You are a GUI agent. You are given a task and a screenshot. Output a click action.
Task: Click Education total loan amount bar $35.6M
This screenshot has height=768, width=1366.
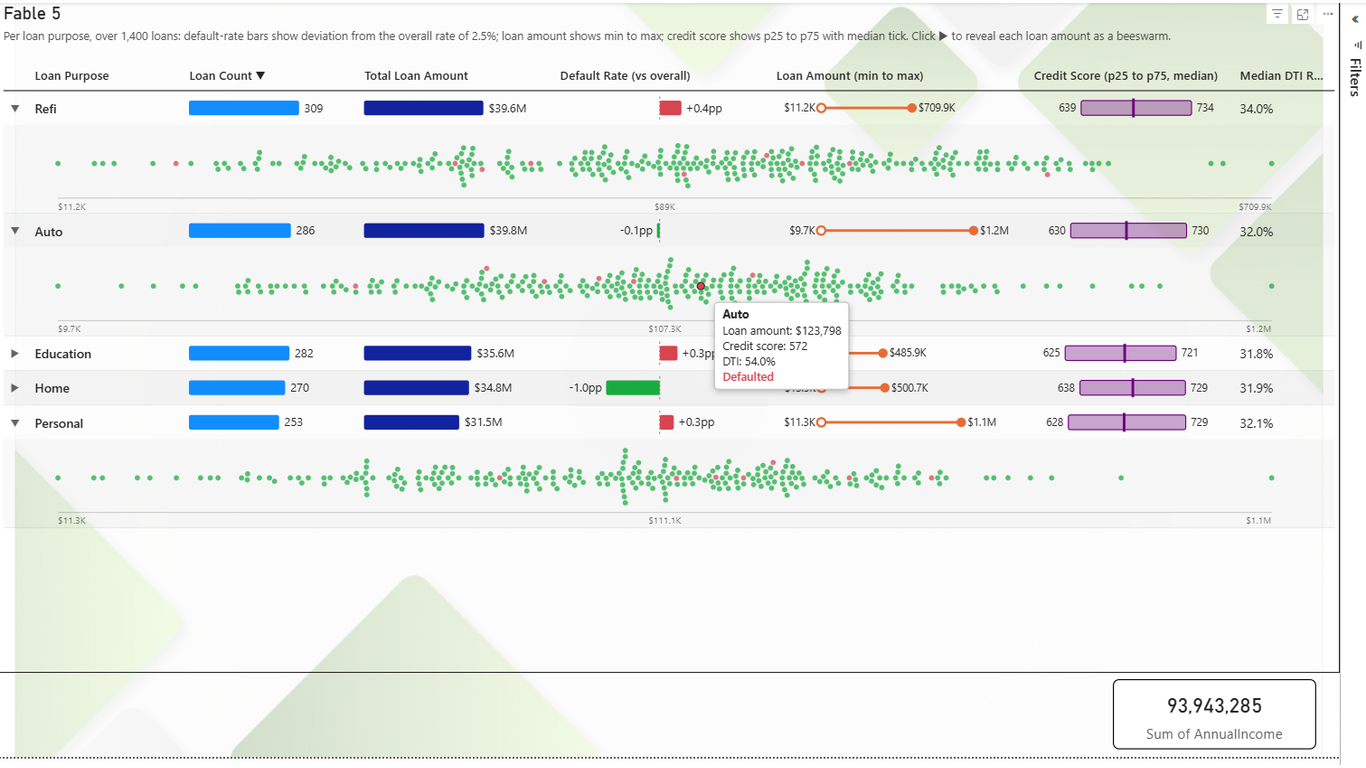pyautogui.click(x=418, y=353)
